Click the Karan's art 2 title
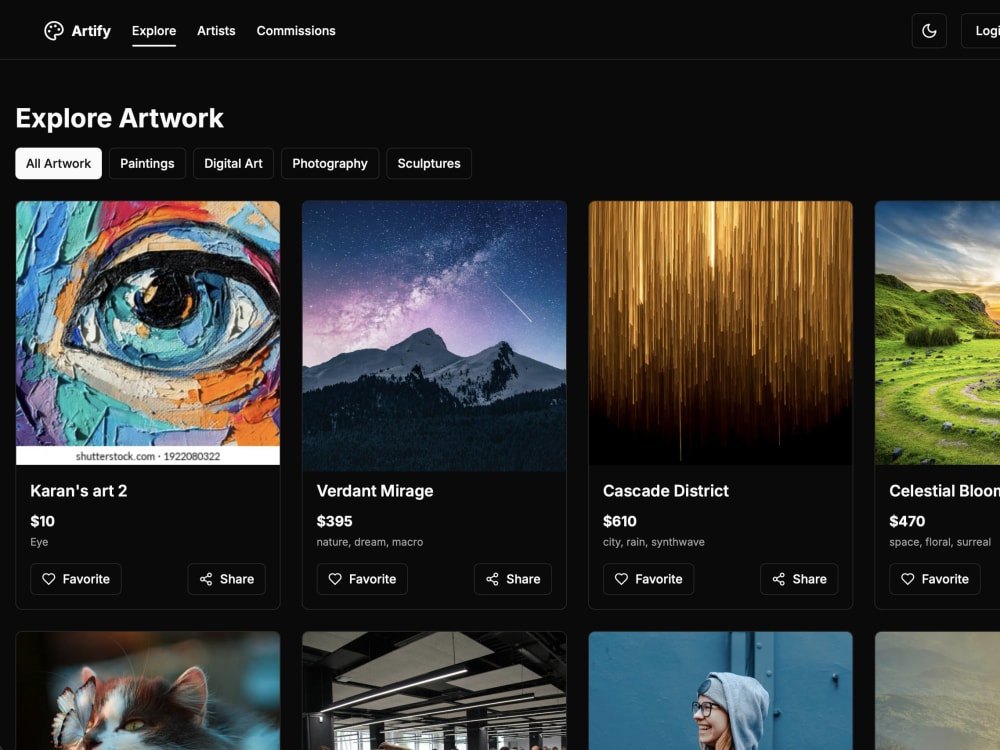 tap(78, 491)
